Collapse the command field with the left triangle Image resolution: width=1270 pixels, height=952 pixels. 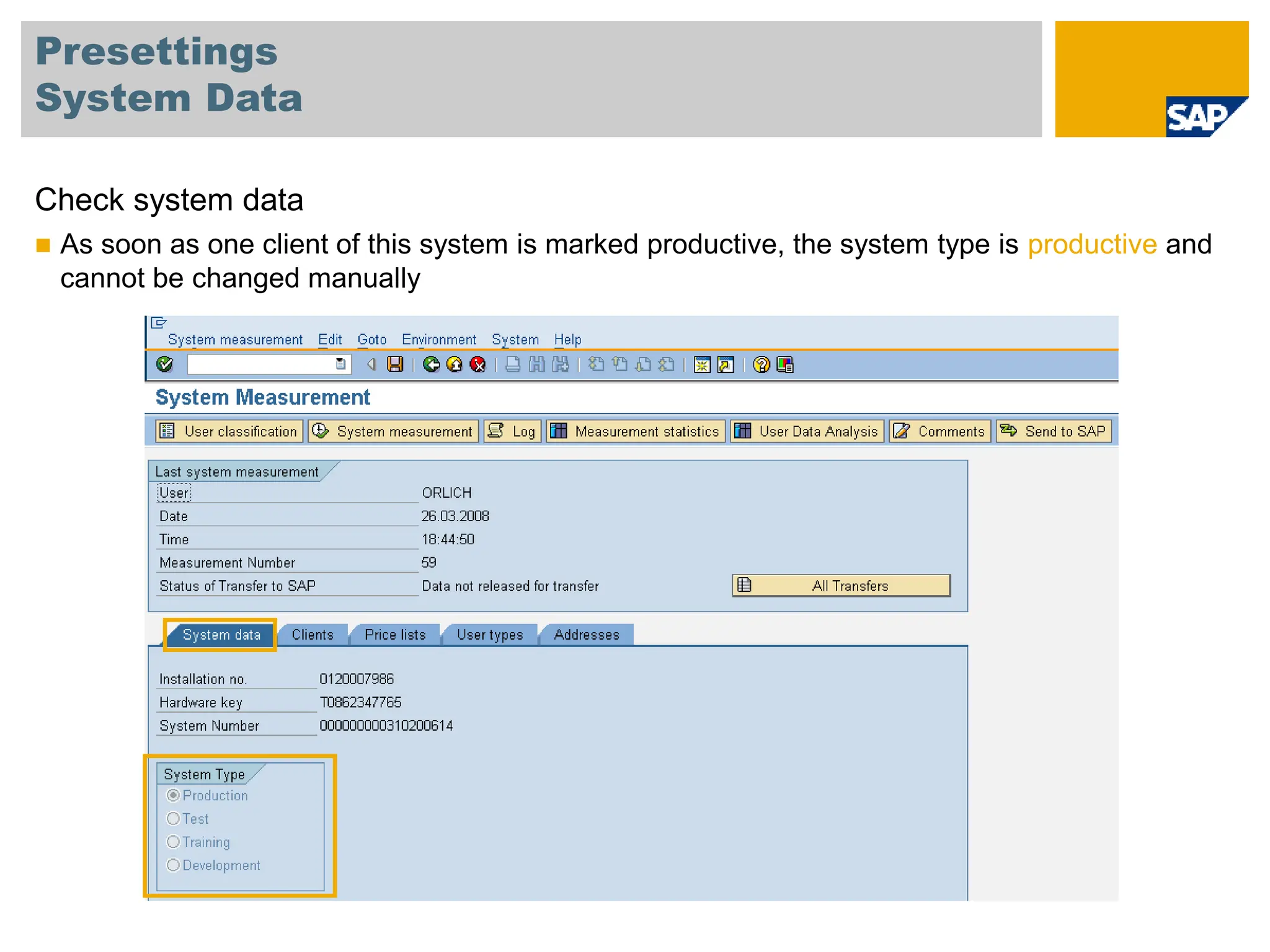point(371,364)
